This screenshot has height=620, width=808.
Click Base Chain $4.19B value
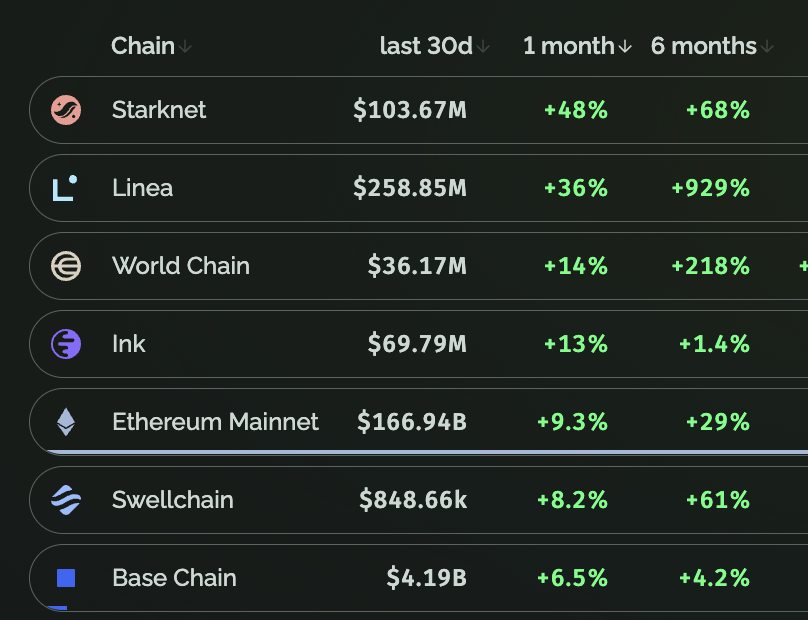(427, 578)
